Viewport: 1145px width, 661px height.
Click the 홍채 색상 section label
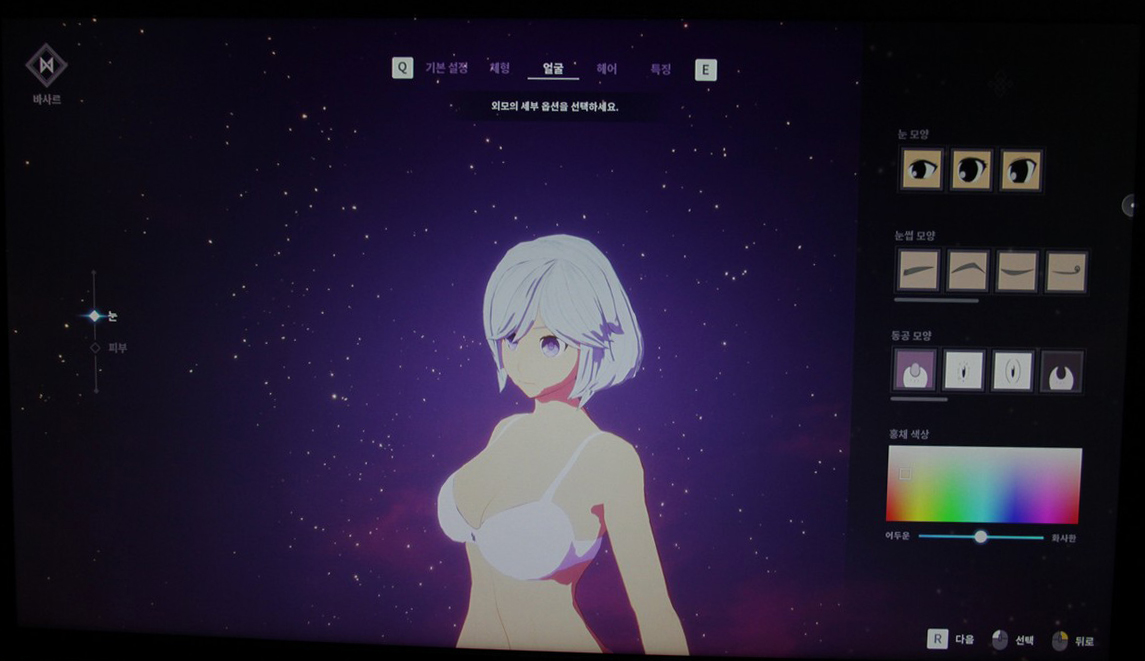coord(908,434)
